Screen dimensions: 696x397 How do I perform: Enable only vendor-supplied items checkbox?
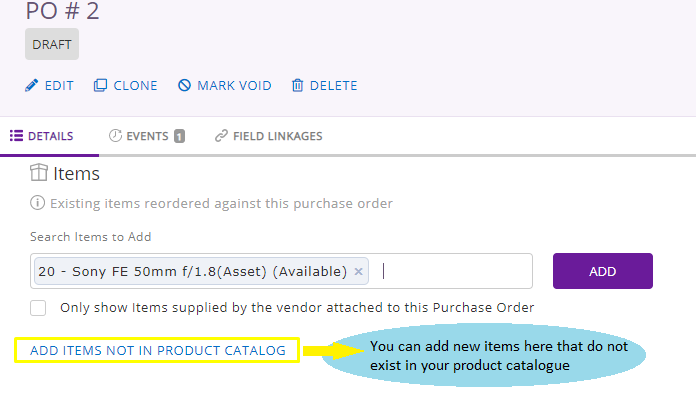(38, 308)
